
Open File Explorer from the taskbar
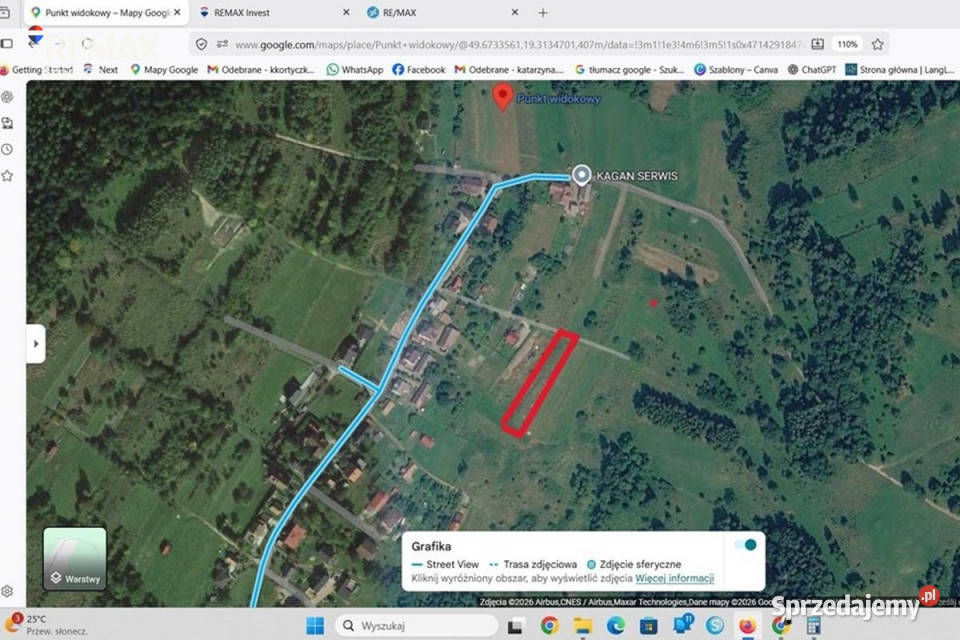tap(583, 625)
